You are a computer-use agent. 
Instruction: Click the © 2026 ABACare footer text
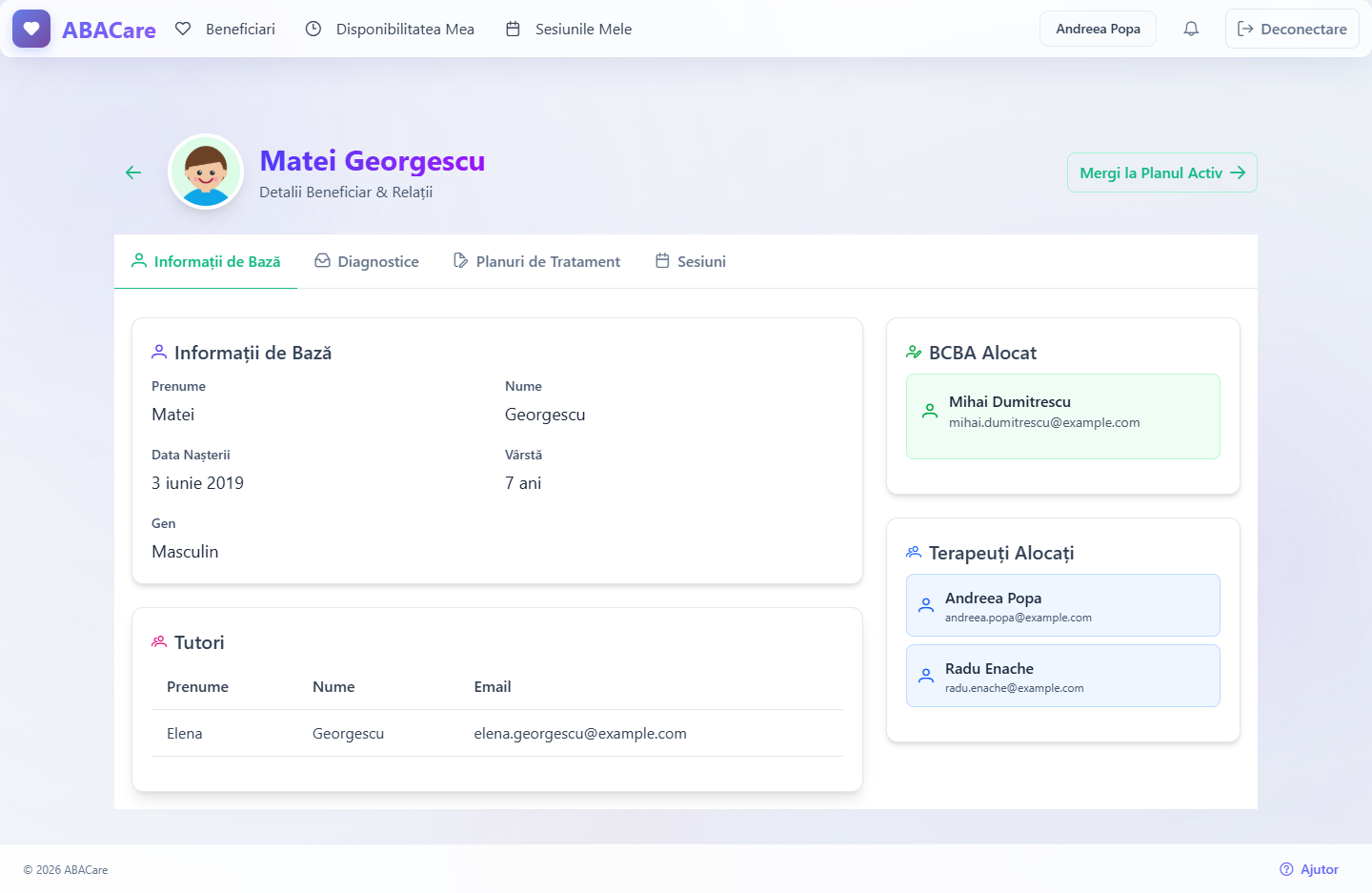pos(66,869)
